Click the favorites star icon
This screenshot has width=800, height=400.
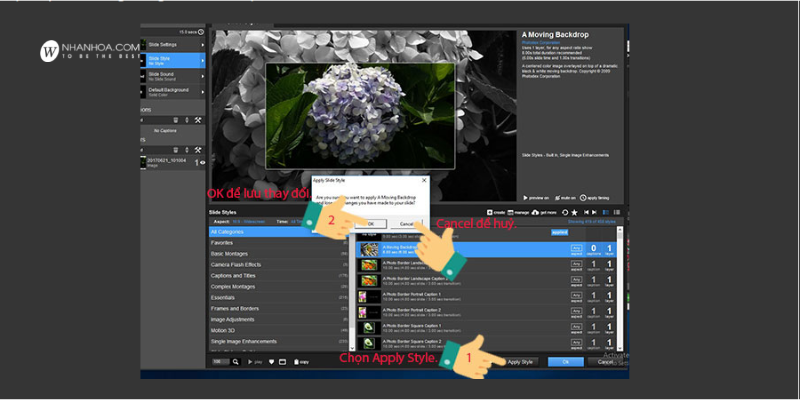574,212
